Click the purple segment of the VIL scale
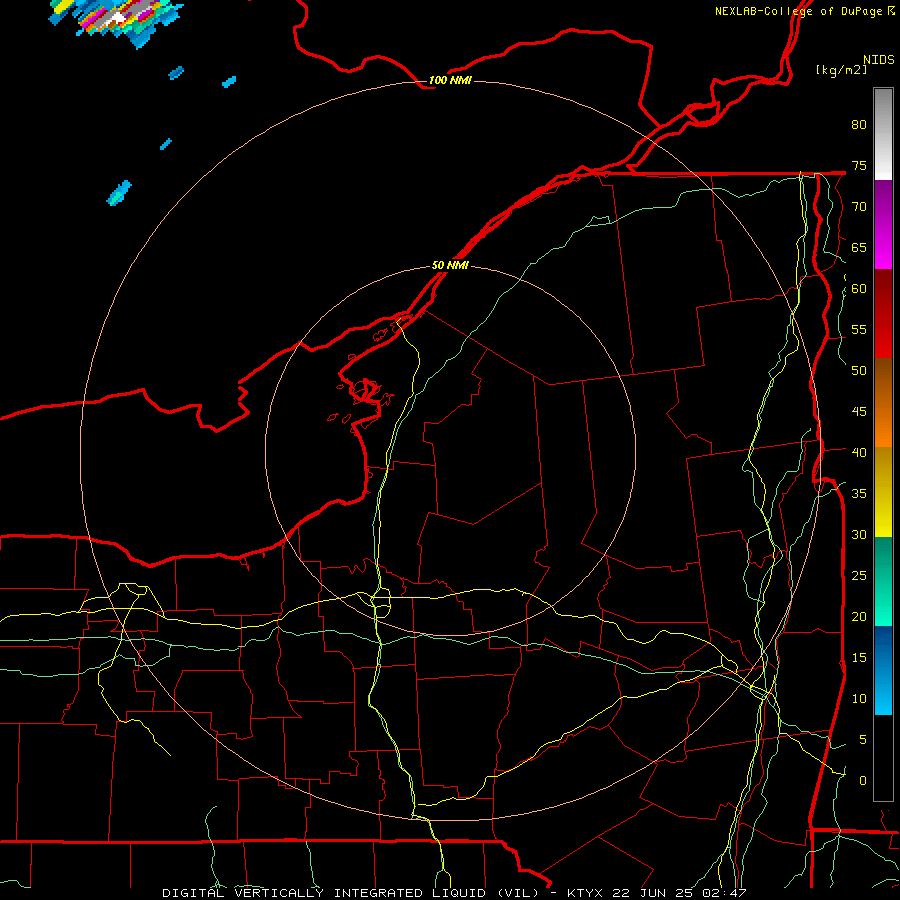Image resolution: width=900 pixels, height=900 pixels. (x=883, y=201)
